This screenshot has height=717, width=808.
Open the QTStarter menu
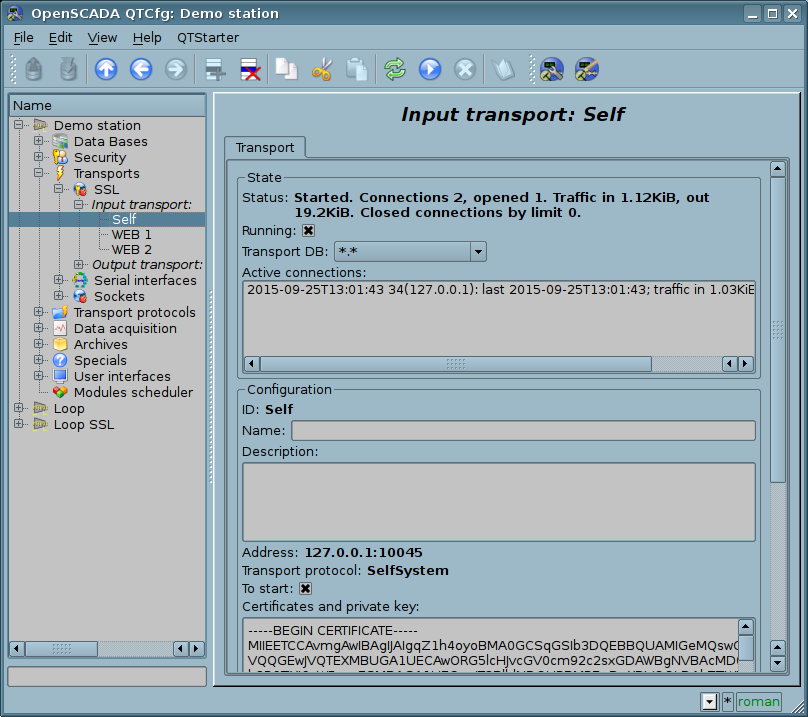(208, 37)
